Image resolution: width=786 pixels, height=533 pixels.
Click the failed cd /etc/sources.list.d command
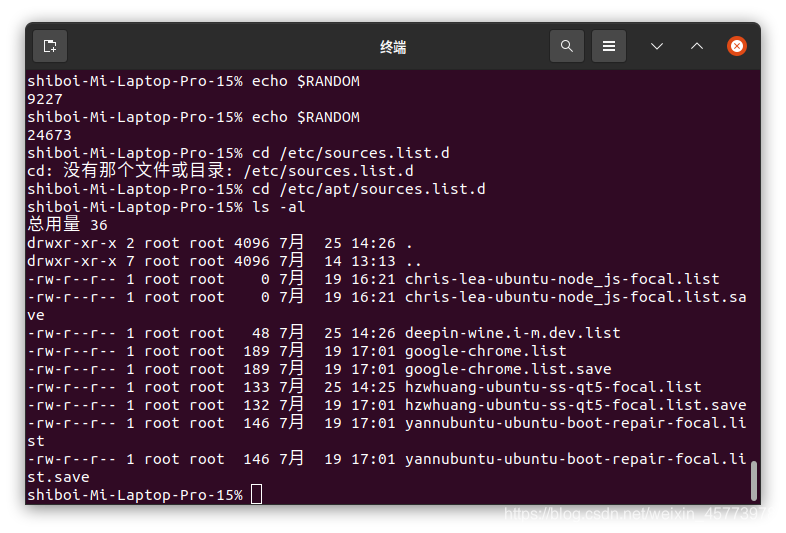coord(350,153)
